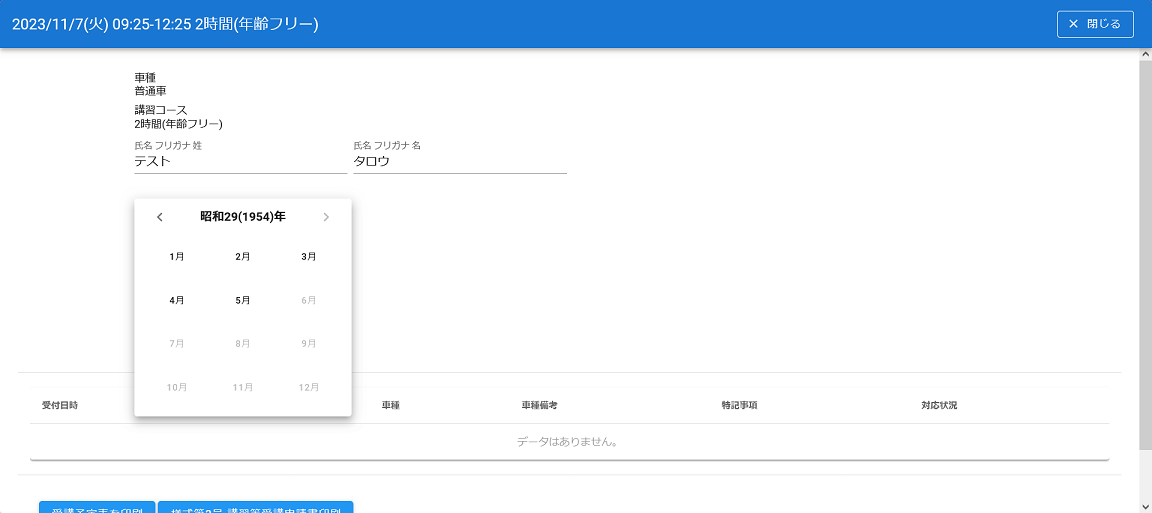Viewport: 1152px width, 513px height.
Task: Click the 対応状況 column header
Action: point(939,406)
